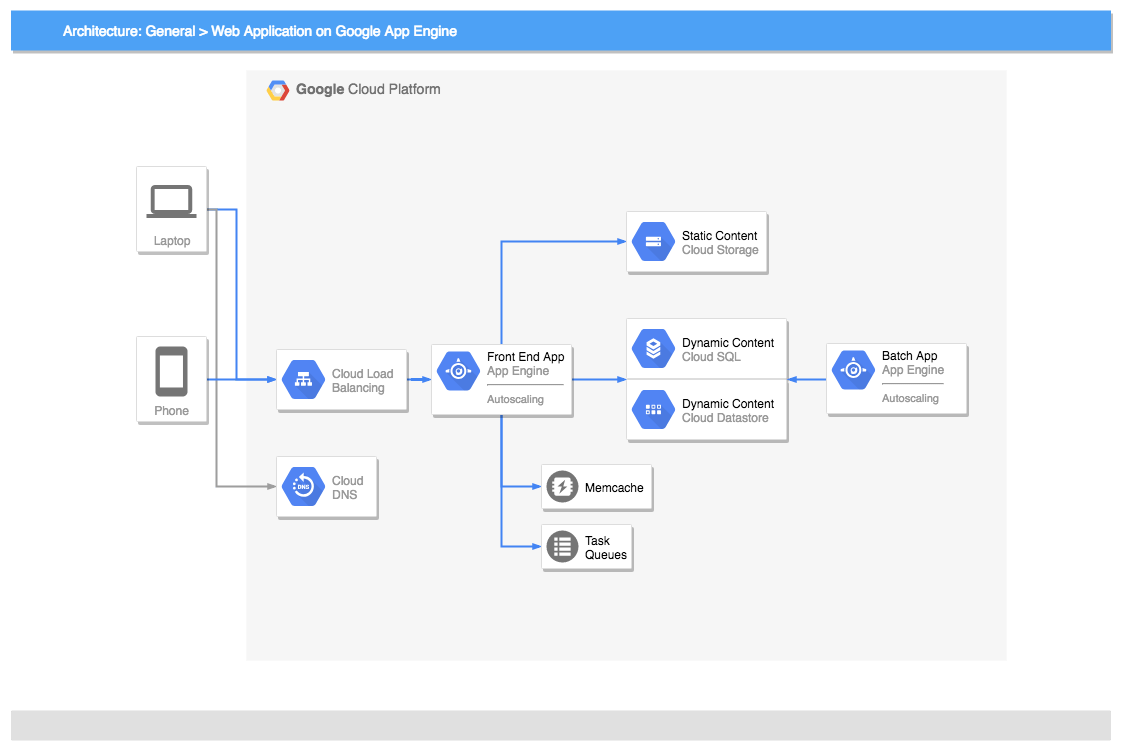Viewport: 1123px width, 751px height.
Task: Select the Laptop device icon
Action: click(x=171, y=199)
